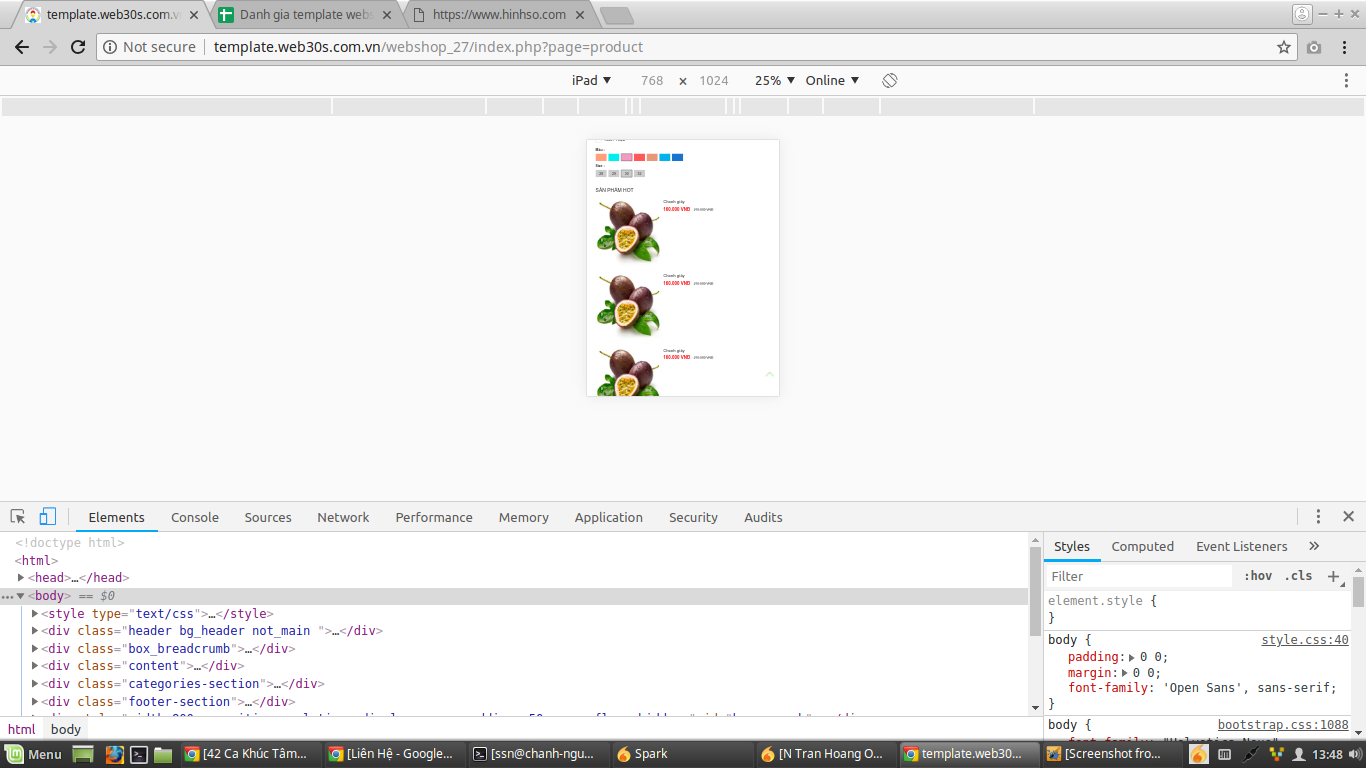The width and height of the screenshot is (1366, 768).
Task: Open a new browser tab
Action: coord(616,15)
